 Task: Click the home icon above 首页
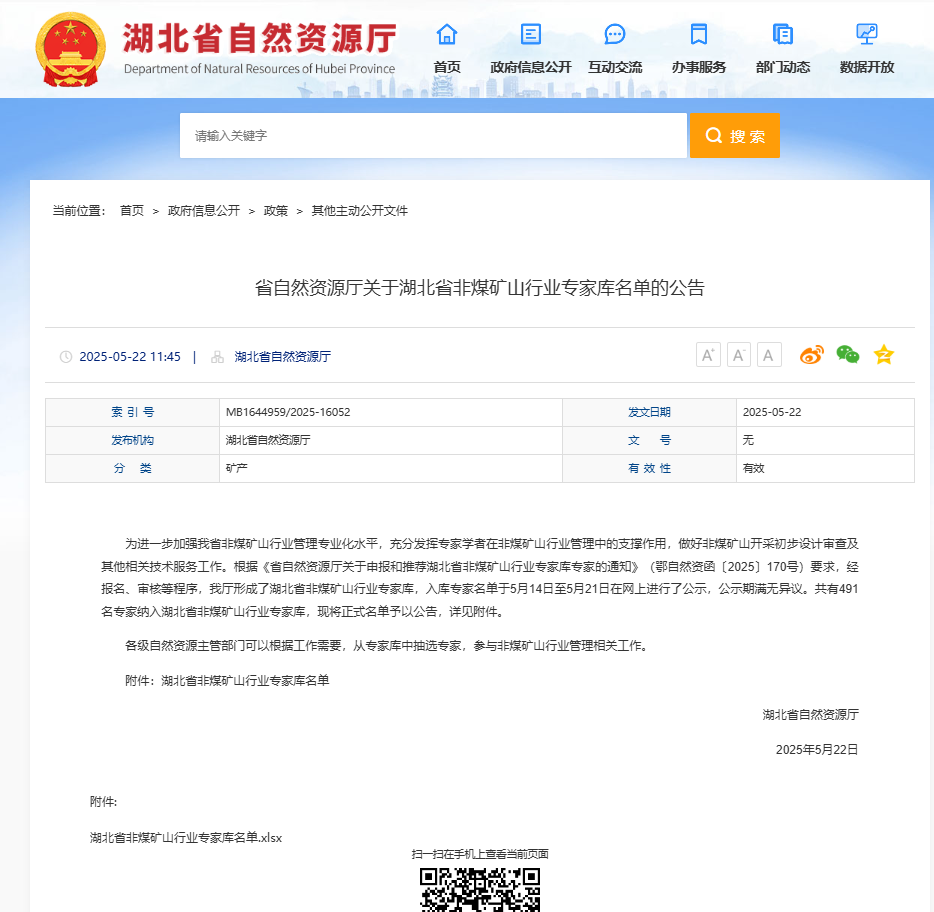(x=447, y=34)
